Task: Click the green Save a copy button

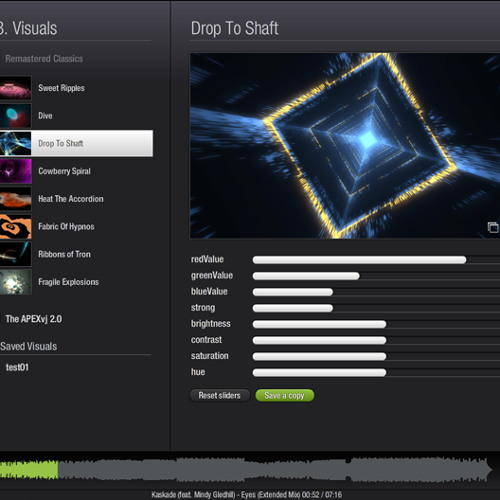Action: click(x=284, y=395)
